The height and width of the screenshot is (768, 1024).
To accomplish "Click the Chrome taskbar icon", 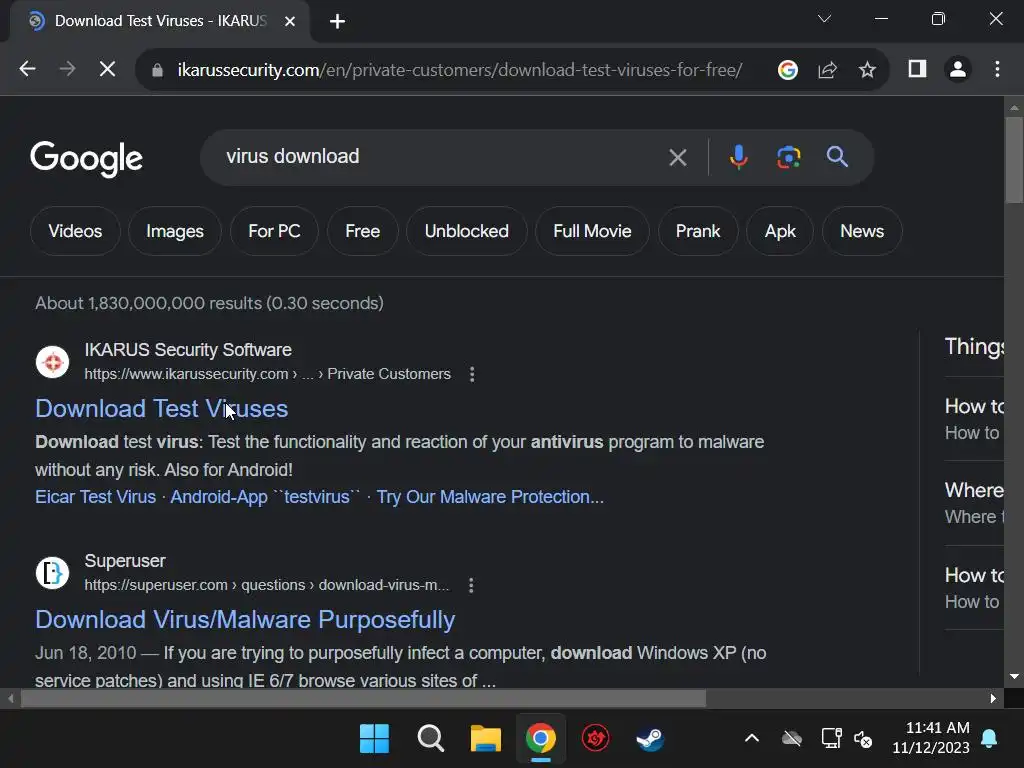I will pos(541,739).
